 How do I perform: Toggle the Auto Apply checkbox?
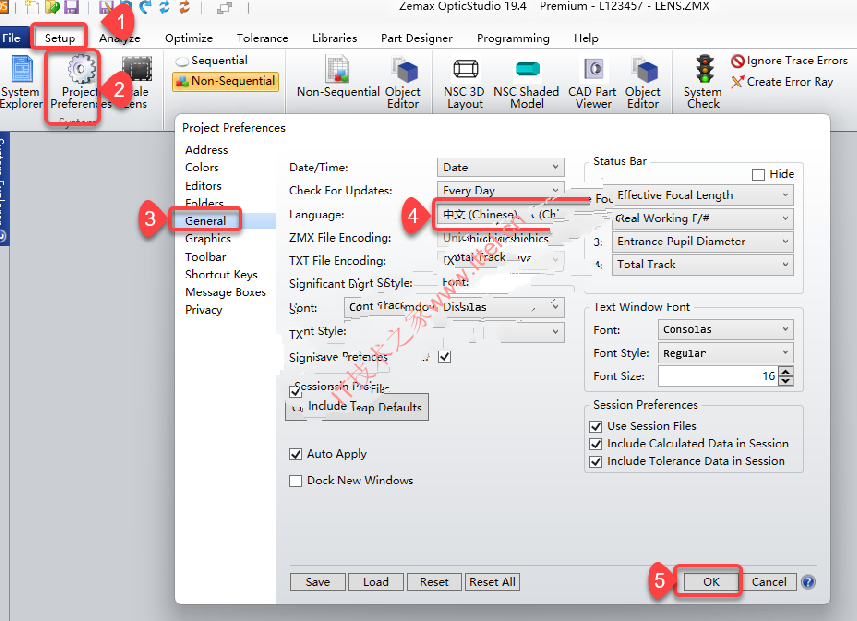pyautogui.click(x=295, y=454)
